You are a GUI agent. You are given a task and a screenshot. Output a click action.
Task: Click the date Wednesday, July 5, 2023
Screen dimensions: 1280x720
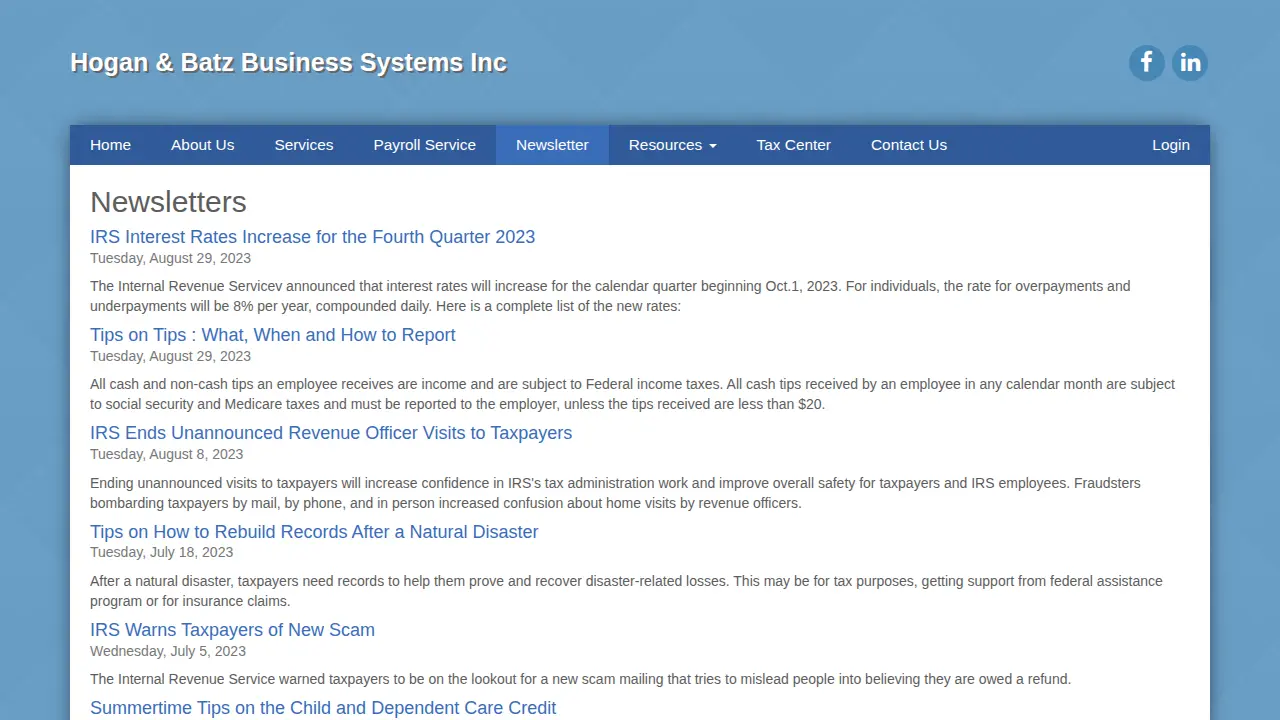(x=168, y=650)
